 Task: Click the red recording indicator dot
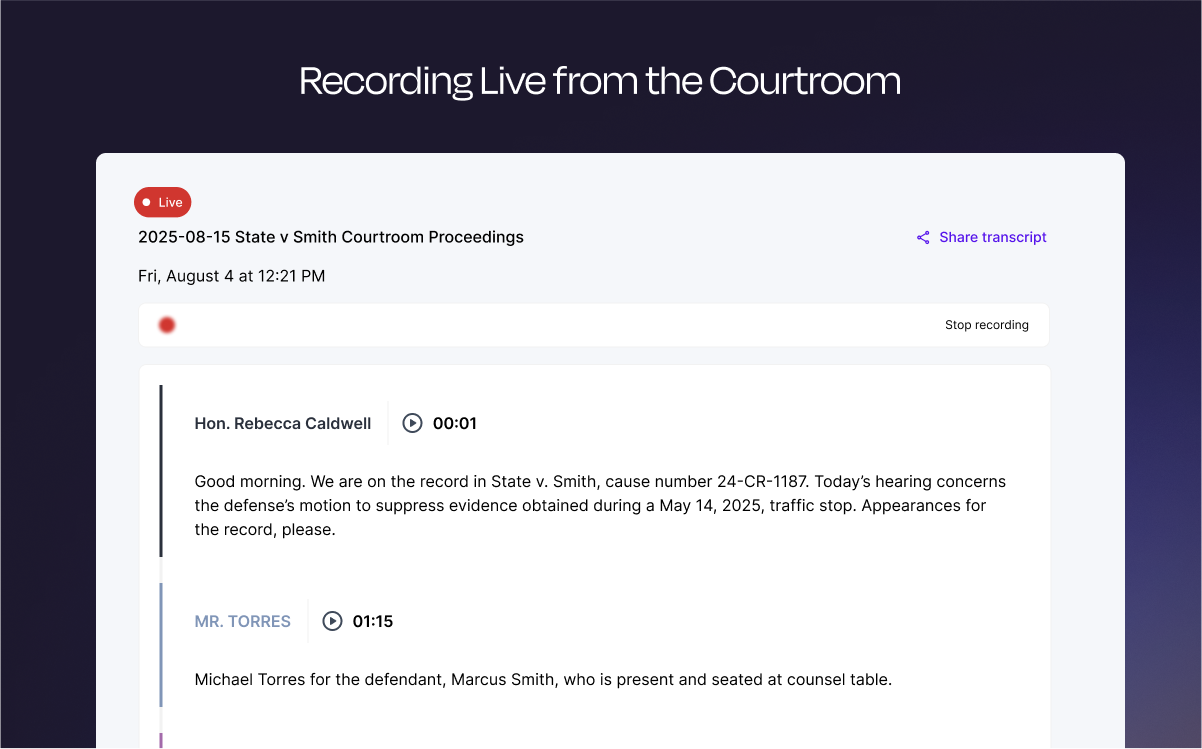tap(167, 325)
